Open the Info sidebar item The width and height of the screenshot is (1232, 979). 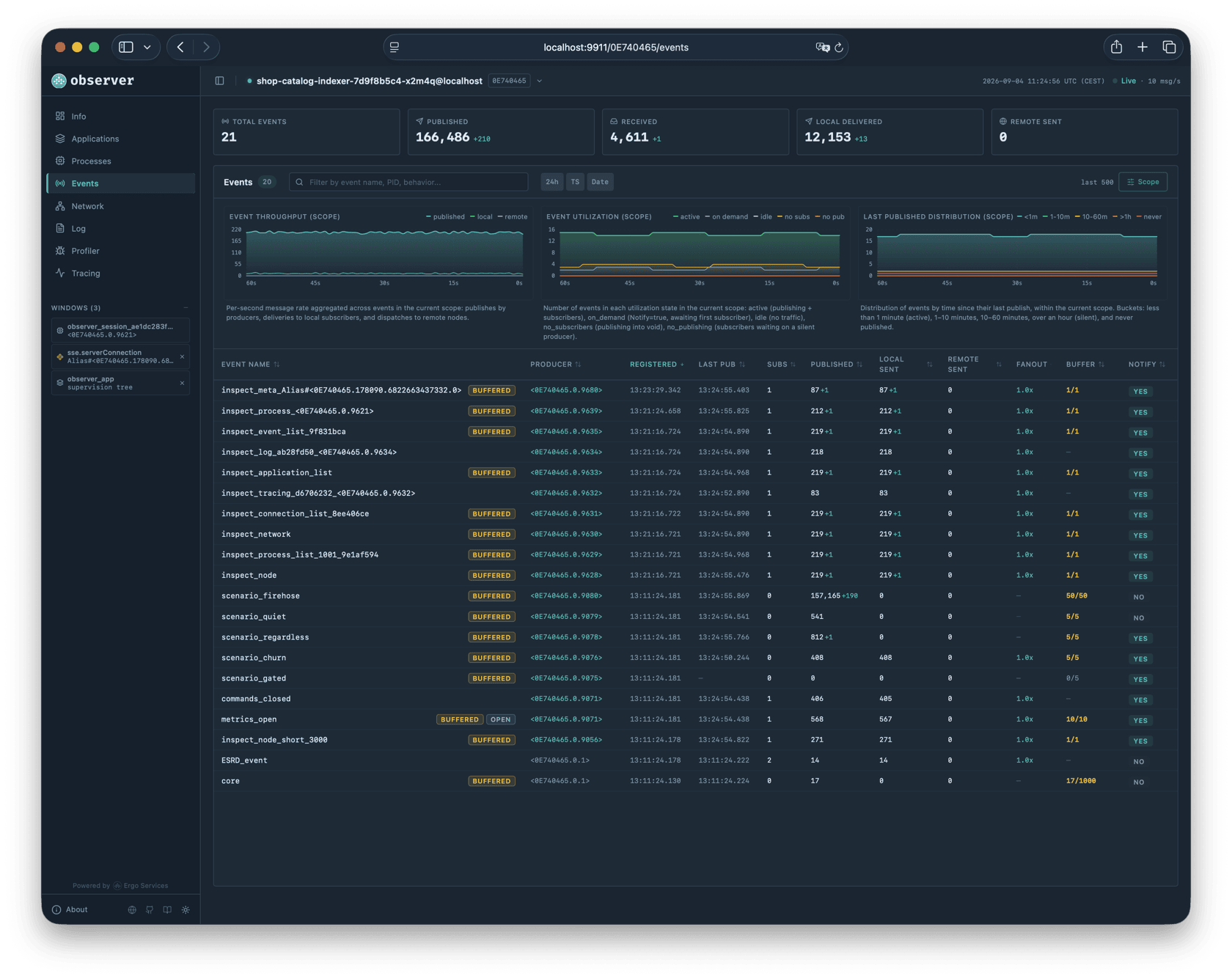[121, 116]
